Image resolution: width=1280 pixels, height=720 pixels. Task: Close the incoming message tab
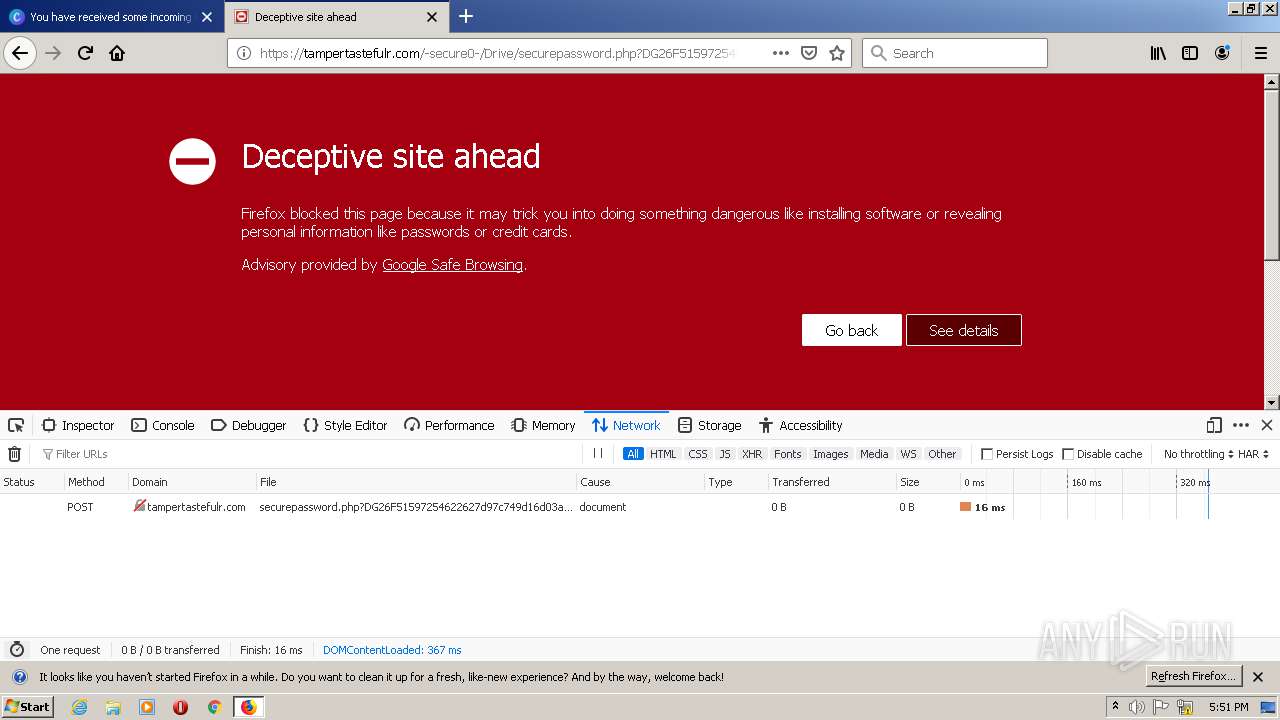[207, 17]
